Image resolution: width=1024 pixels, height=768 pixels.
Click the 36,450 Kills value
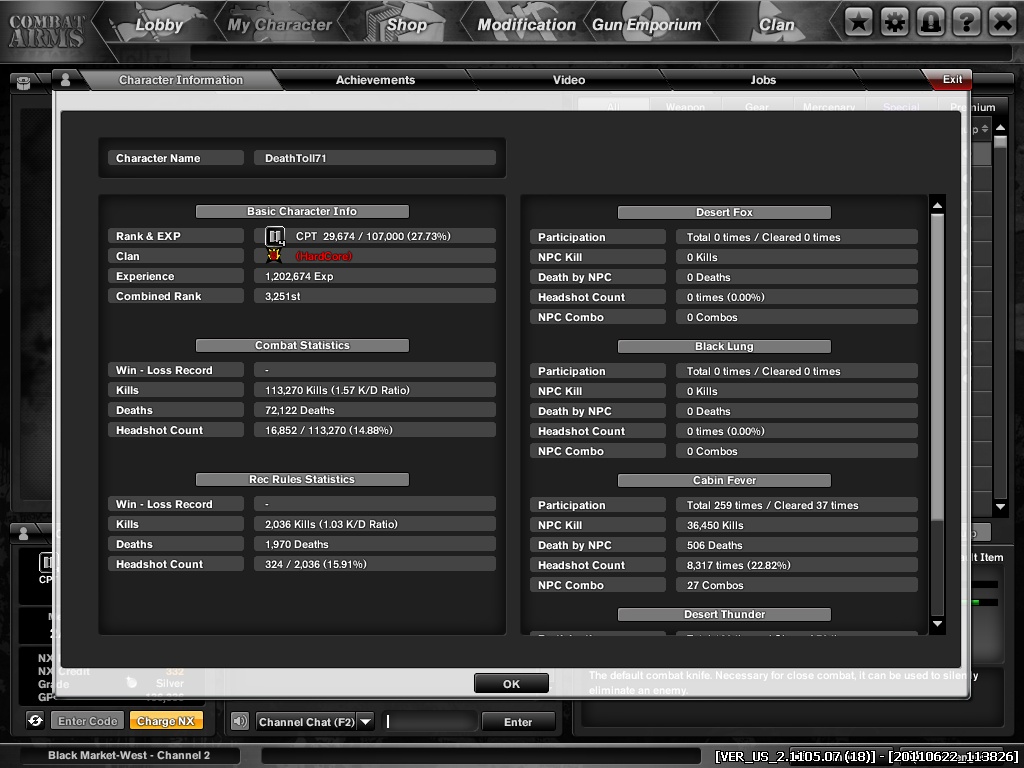(x=715, y=525)
